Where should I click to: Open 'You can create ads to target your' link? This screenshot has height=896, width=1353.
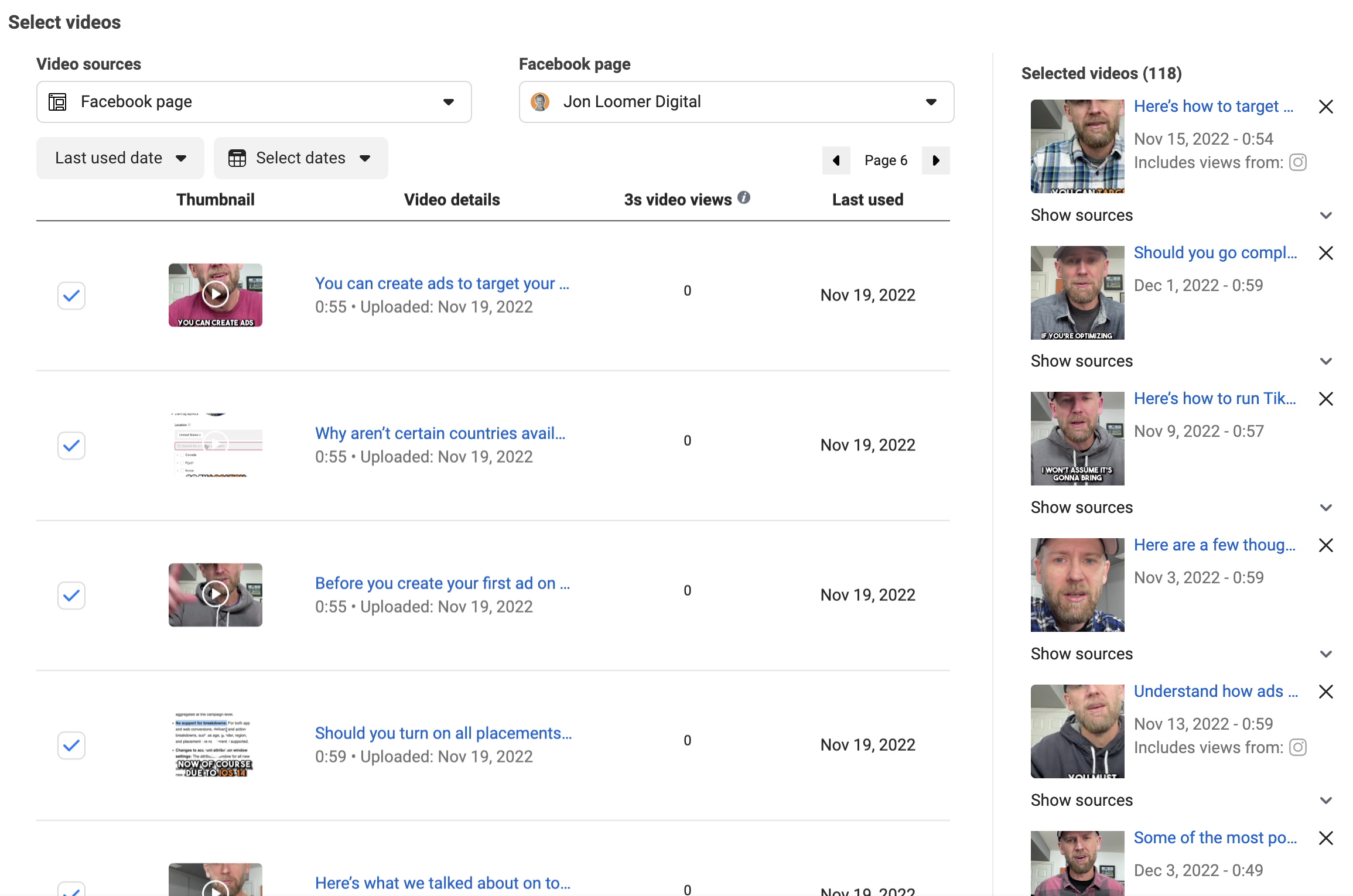442,283
